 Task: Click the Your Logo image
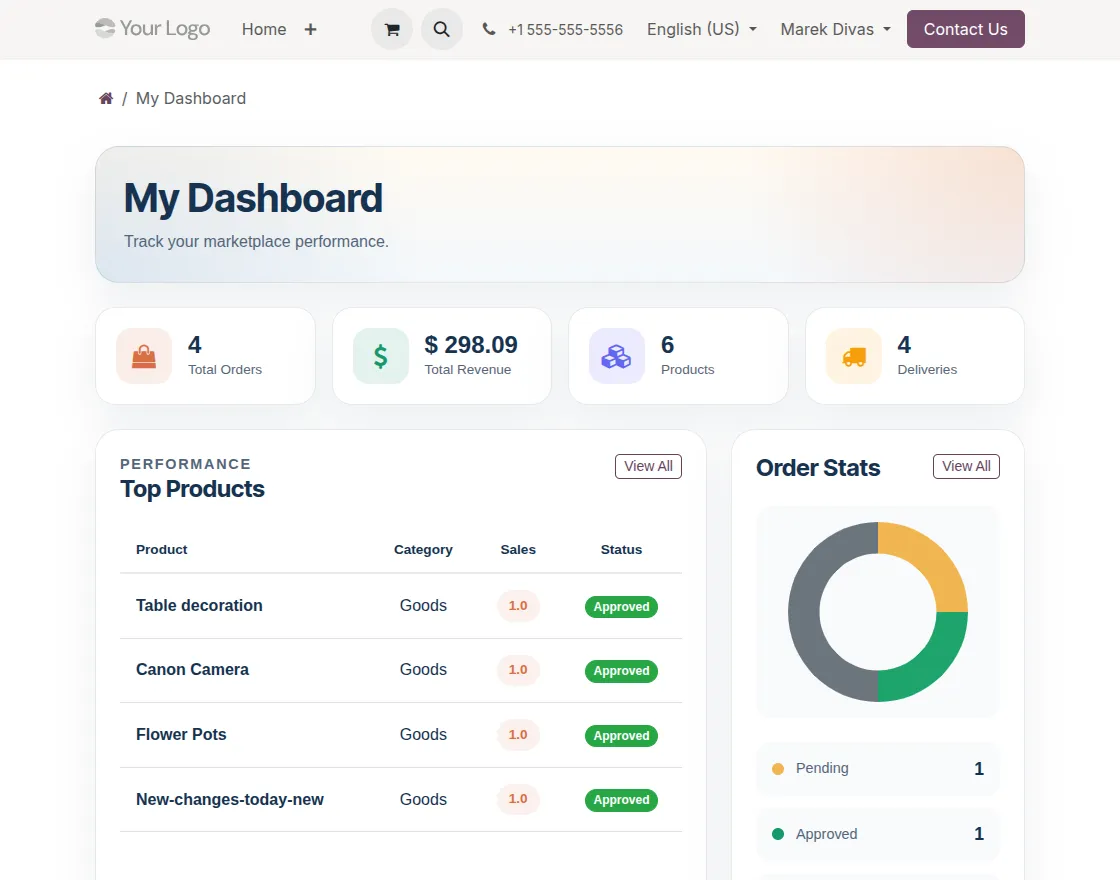pyautogui.click(x=153, y=29)
